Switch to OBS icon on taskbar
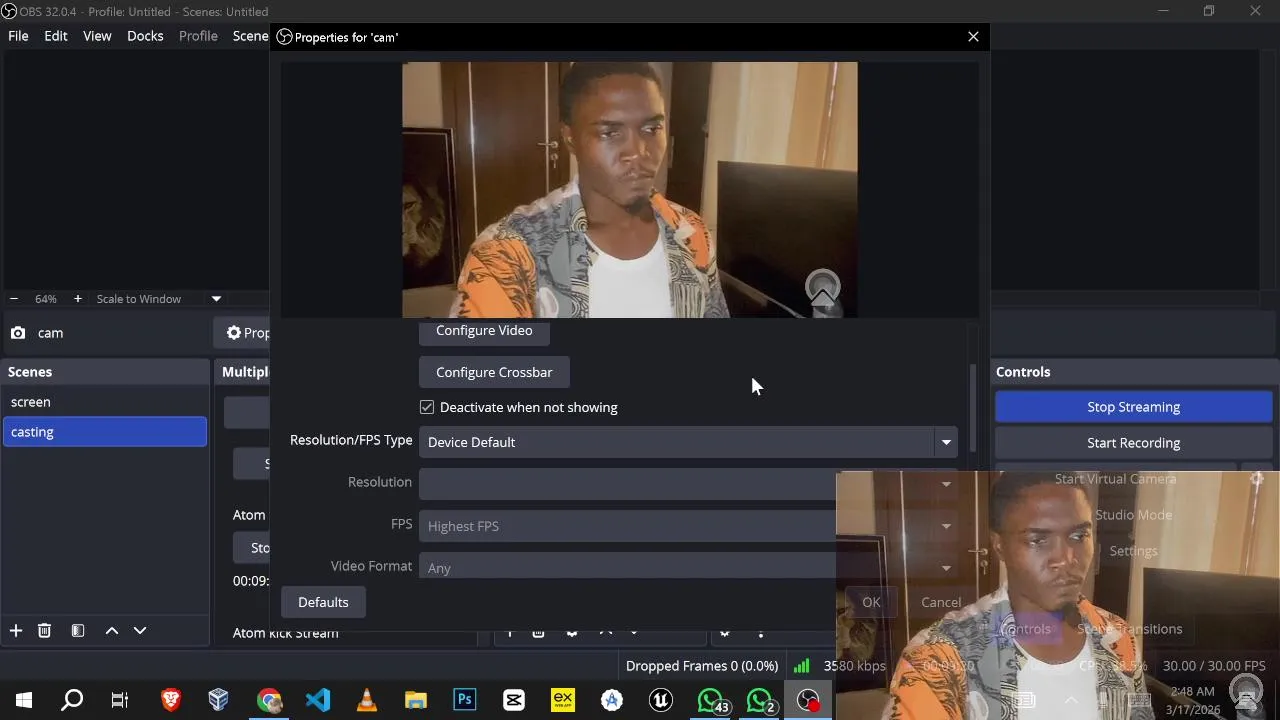Viewport: 1280px width, 720px height. (x=808, y=700)
